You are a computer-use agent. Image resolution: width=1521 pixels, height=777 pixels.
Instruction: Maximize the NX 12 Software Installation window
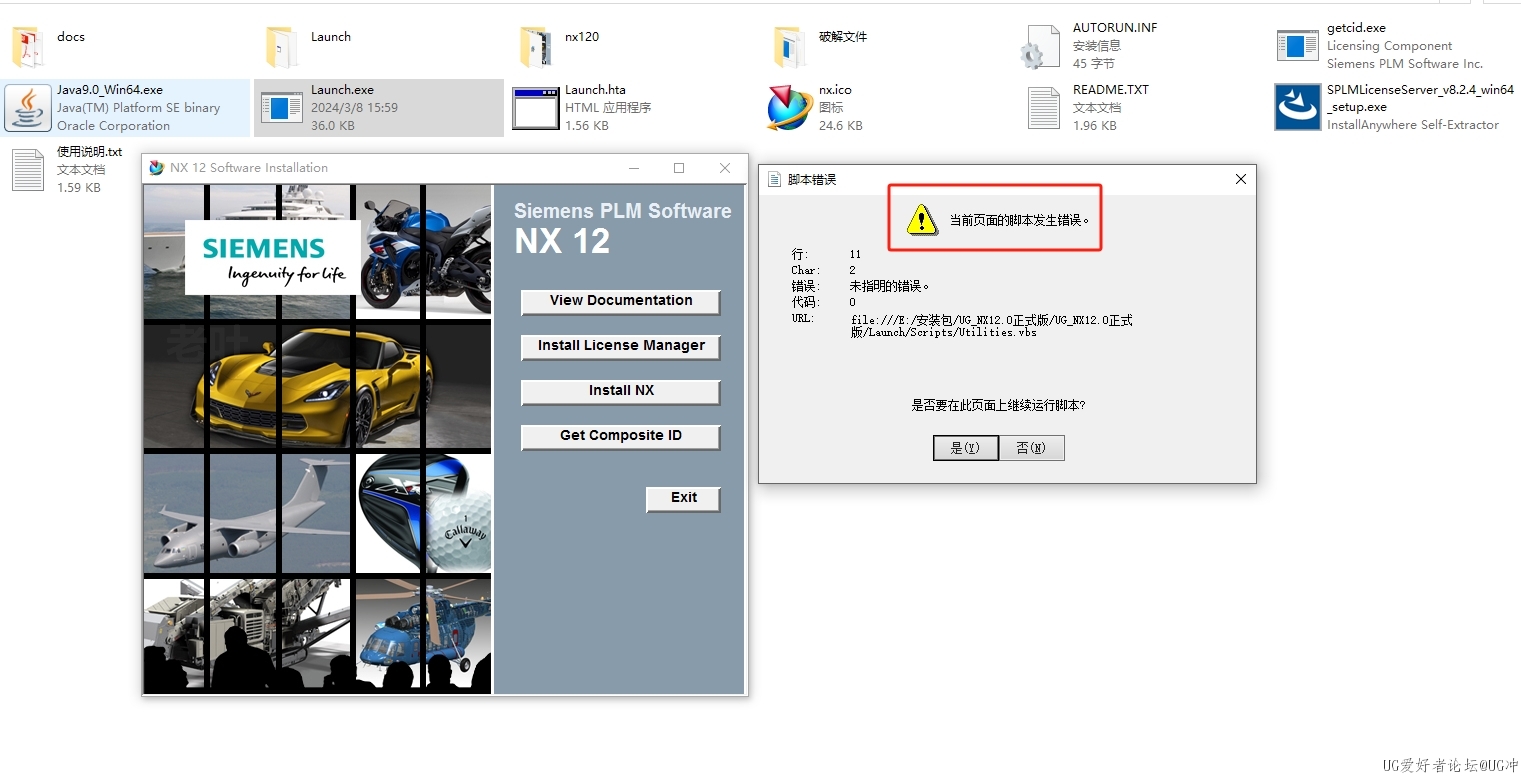pyautogui.click(x=679, y=168)
